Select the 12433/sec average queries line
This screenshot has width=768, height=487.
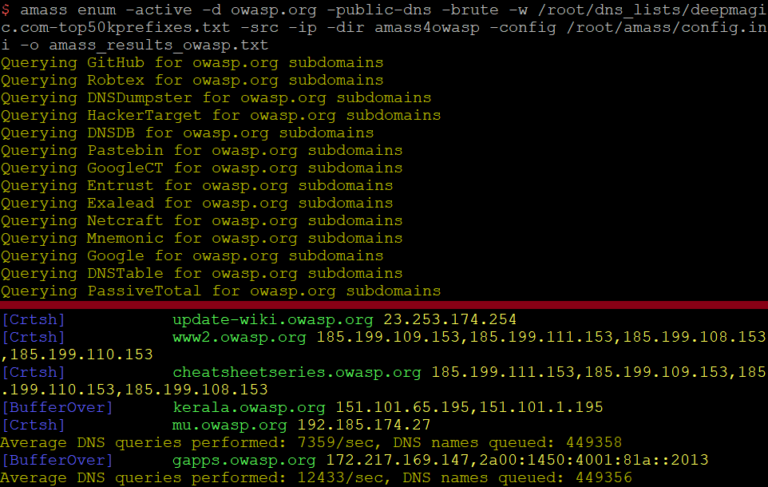point(316,479)
